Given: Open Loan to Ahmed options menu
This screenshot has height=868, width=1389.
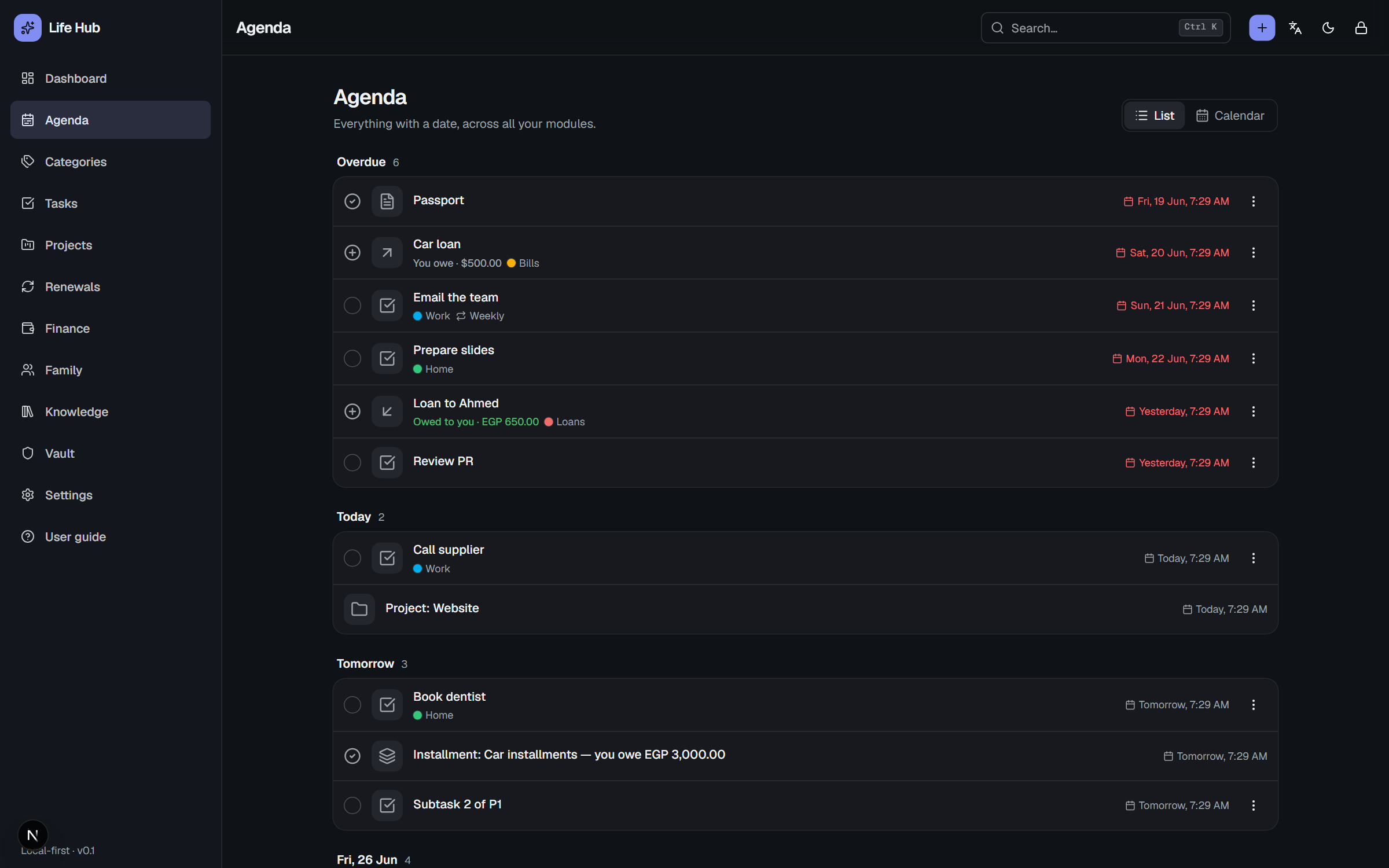Looking at the screenshot, I should pyautogui.click(x=1254, y=411).
